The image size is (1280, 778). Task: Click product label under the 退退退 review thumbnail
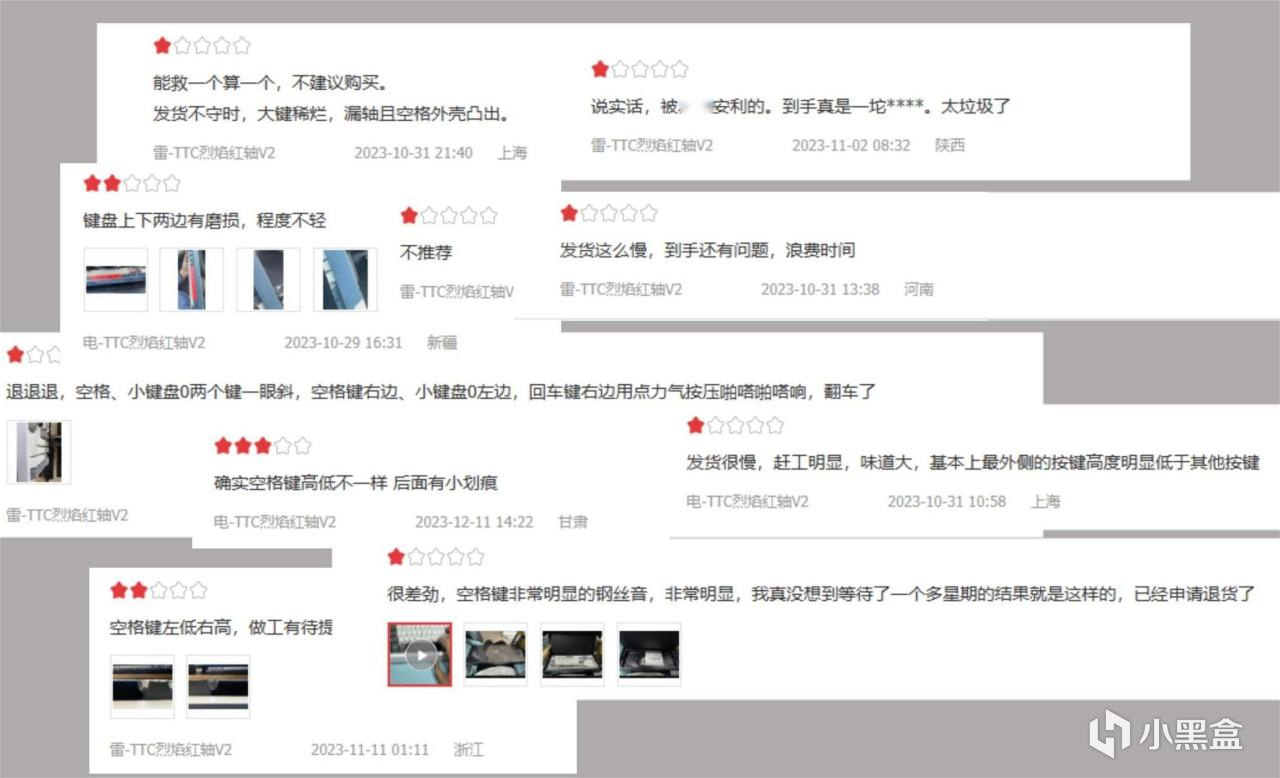(x=67, y=515)
